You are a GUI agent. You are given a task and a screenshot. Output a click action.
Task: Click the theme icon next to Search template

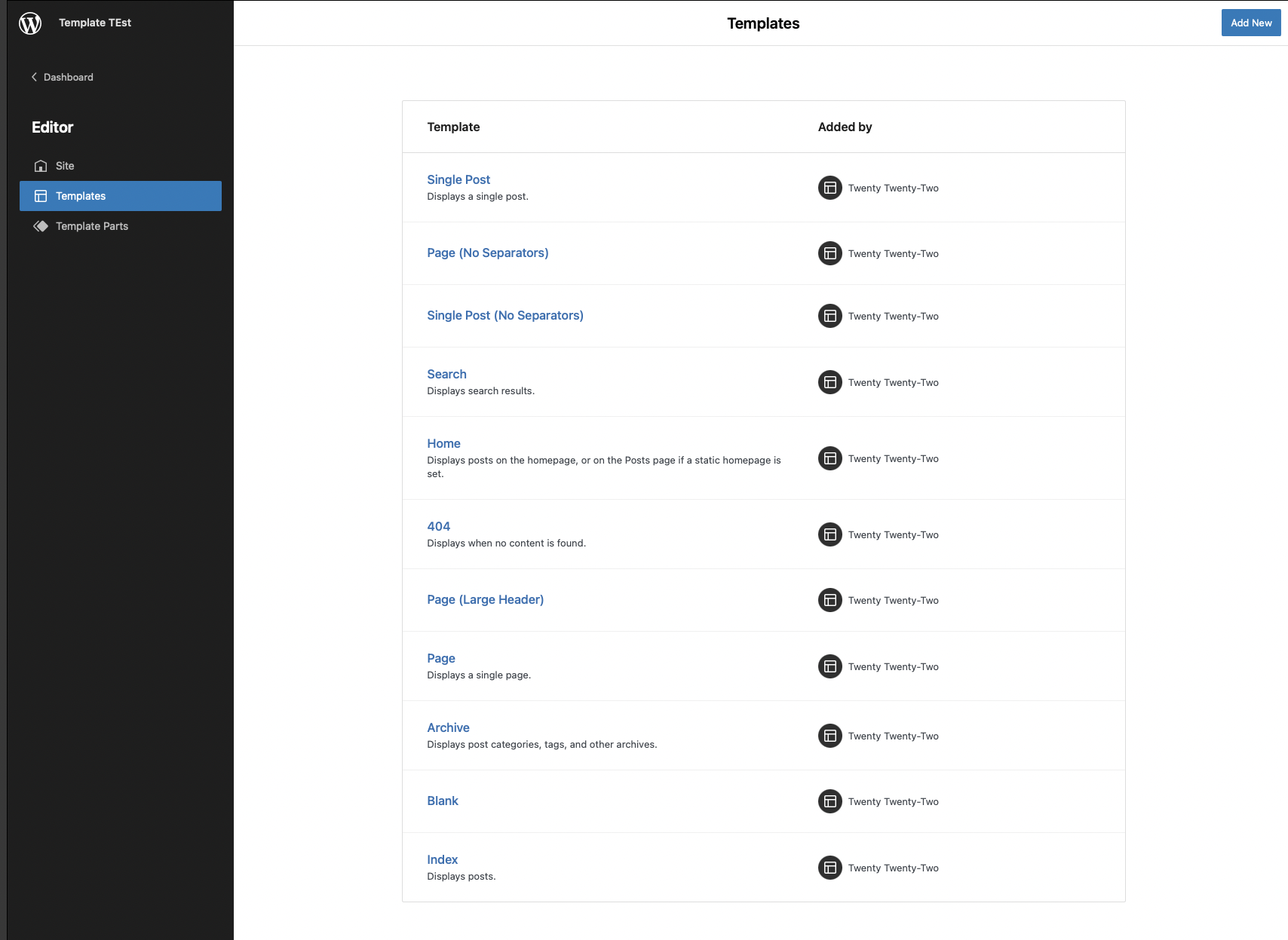(x=830, y=382)
